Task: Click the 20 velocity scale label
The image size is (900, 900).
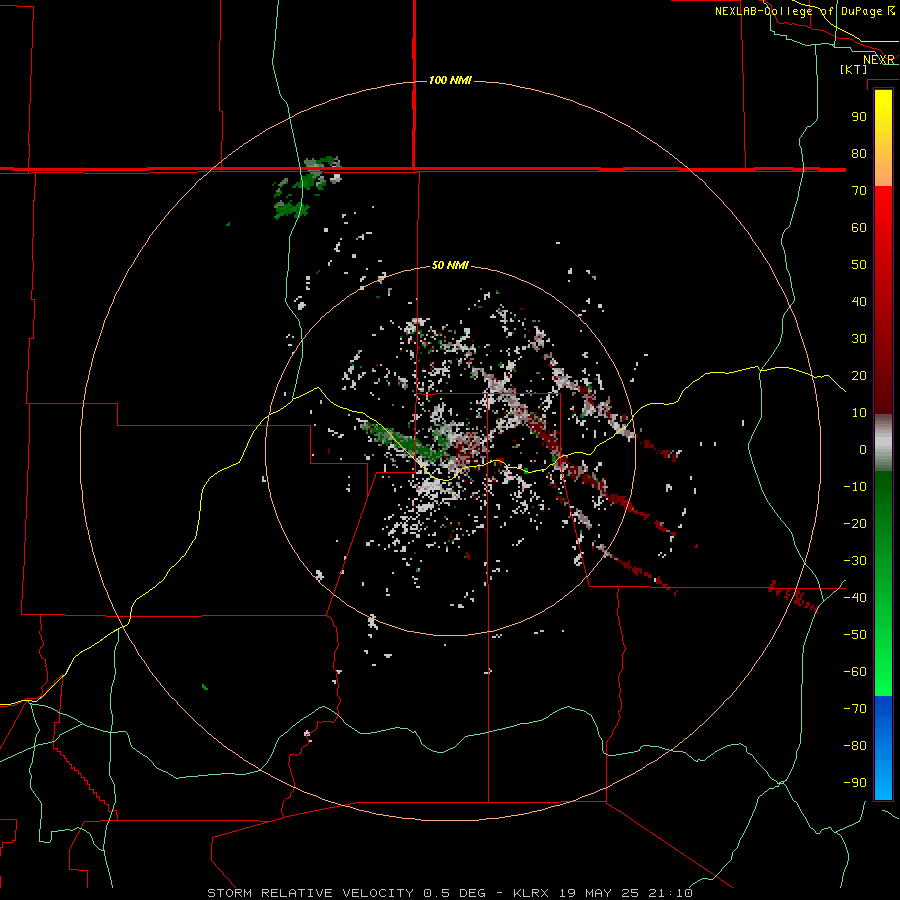Action: [859, 376]
